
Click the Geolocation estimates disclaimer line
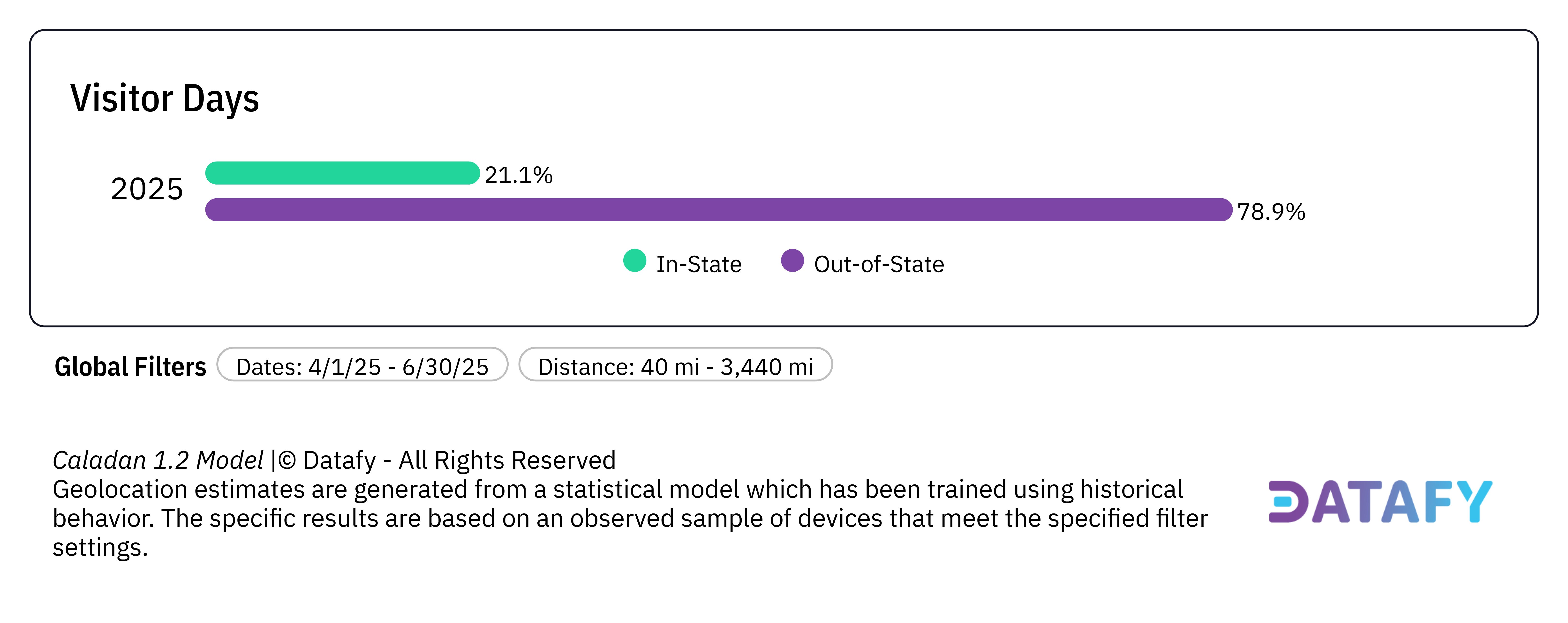618,490
